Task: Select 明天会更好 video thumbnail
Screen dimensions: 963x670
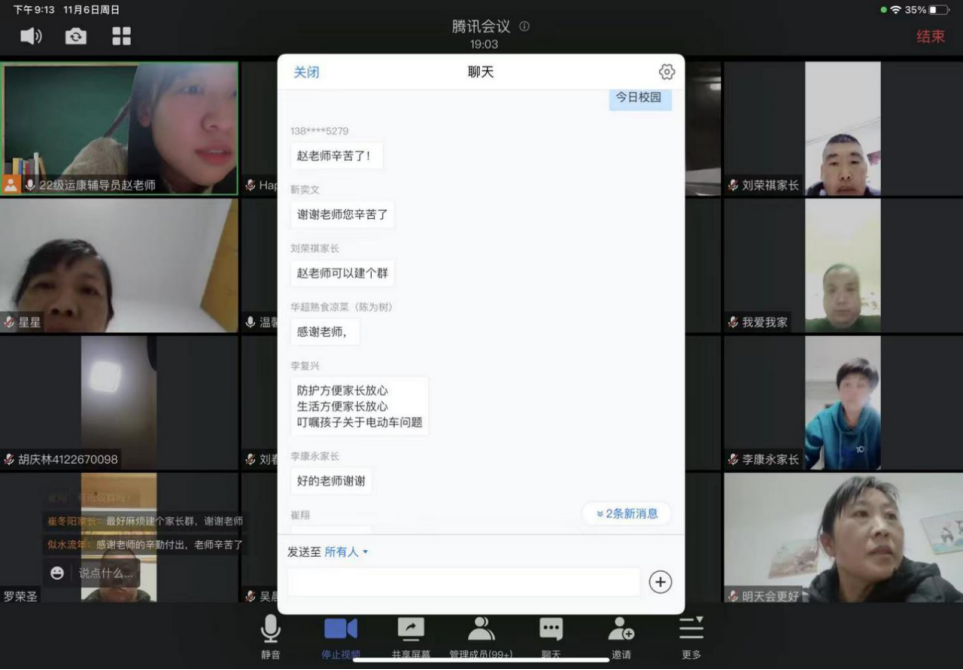Action: [x=843, y=538]
